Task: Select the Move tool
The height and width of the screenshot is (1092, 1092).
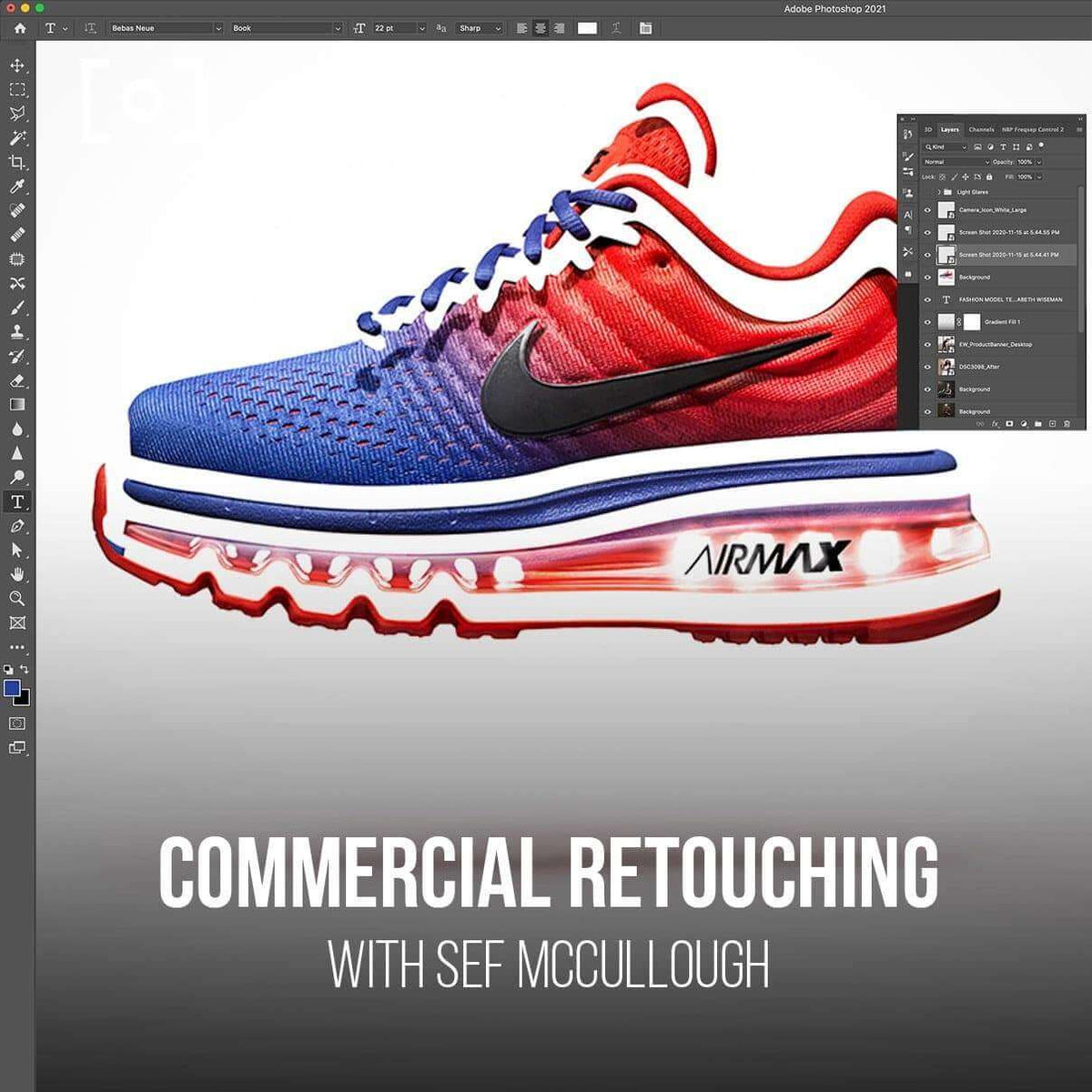Action: 15,67
